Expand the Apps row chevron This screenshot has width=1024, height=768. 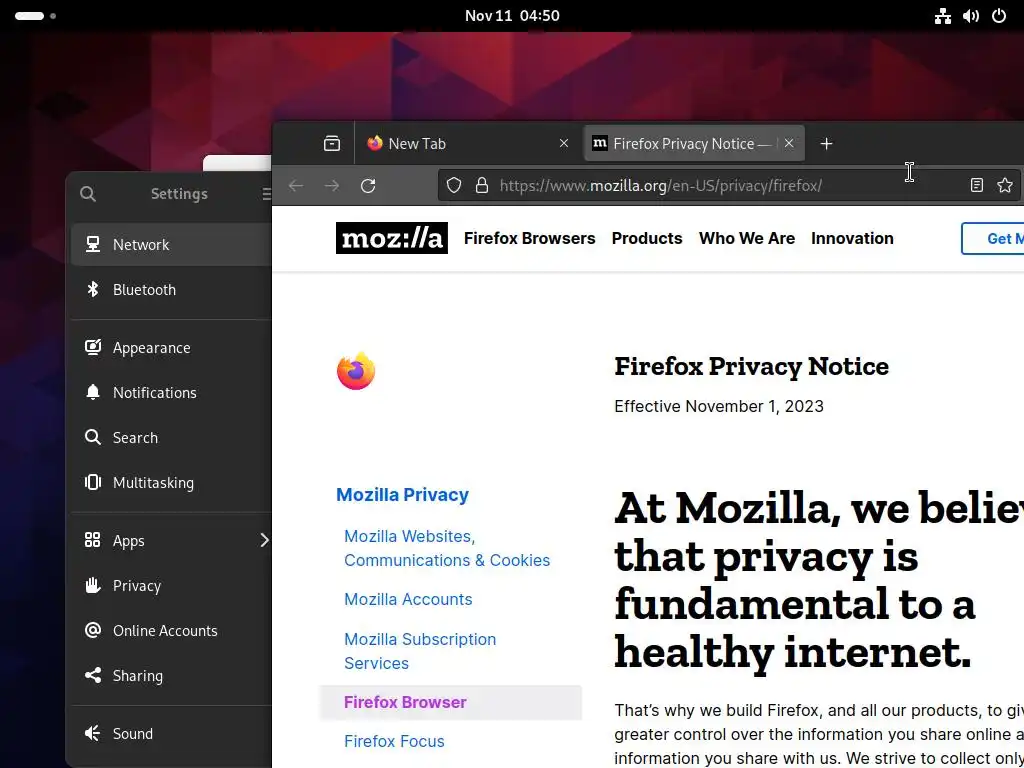(x=264, y=541)
